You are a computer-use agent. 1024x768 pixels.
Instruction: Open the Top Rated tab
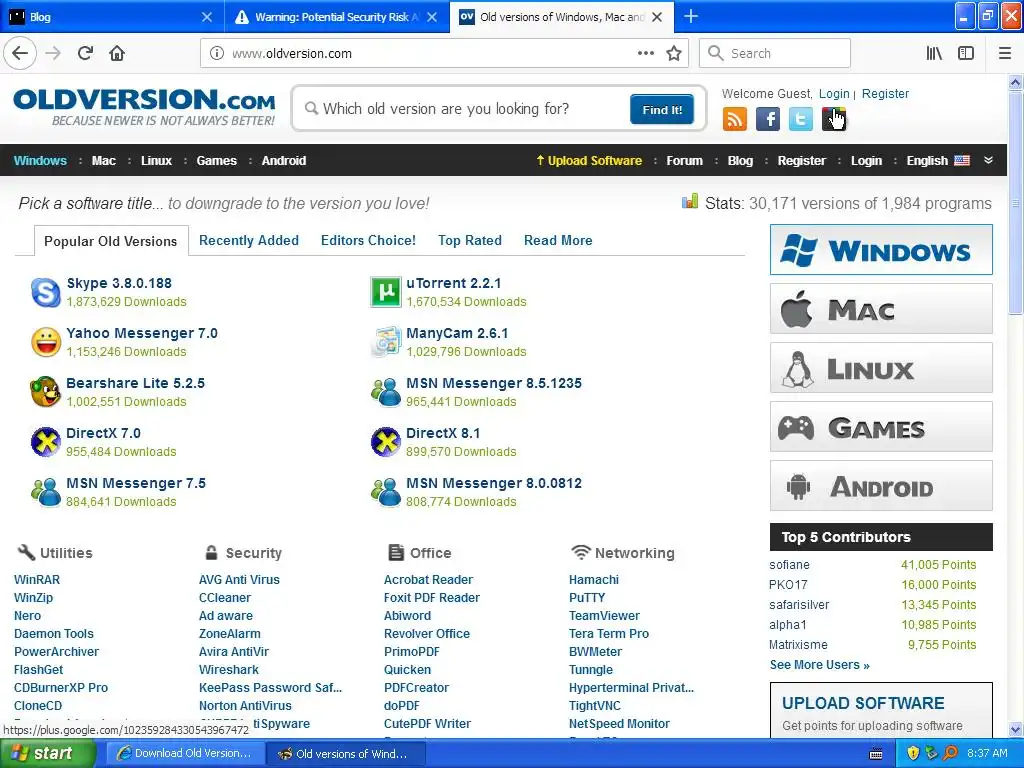pos(470,240)
